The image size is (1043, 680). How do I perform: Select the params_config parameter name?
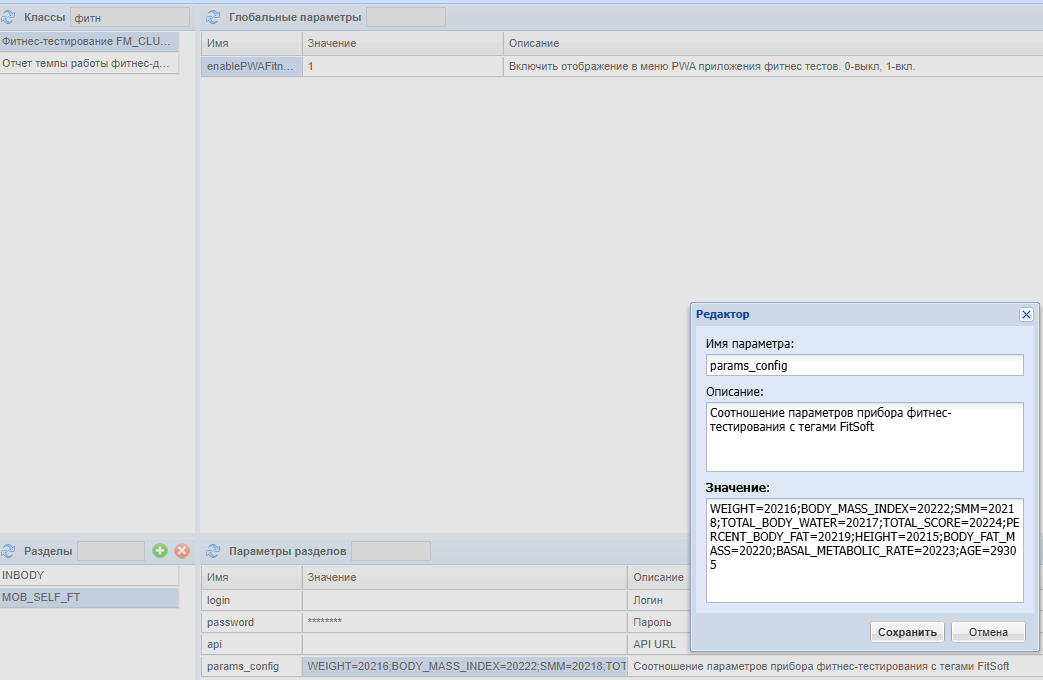click(x=251, y=666)
